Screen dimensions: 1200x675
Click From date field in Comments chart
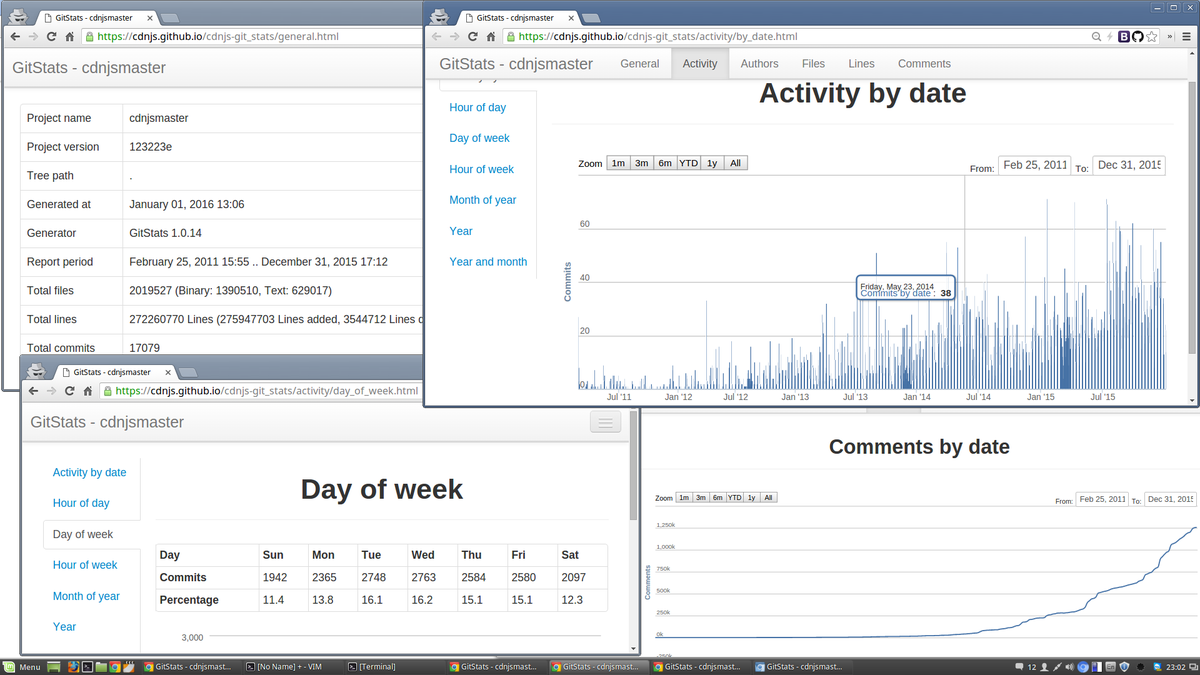(x=1102, y=499)
